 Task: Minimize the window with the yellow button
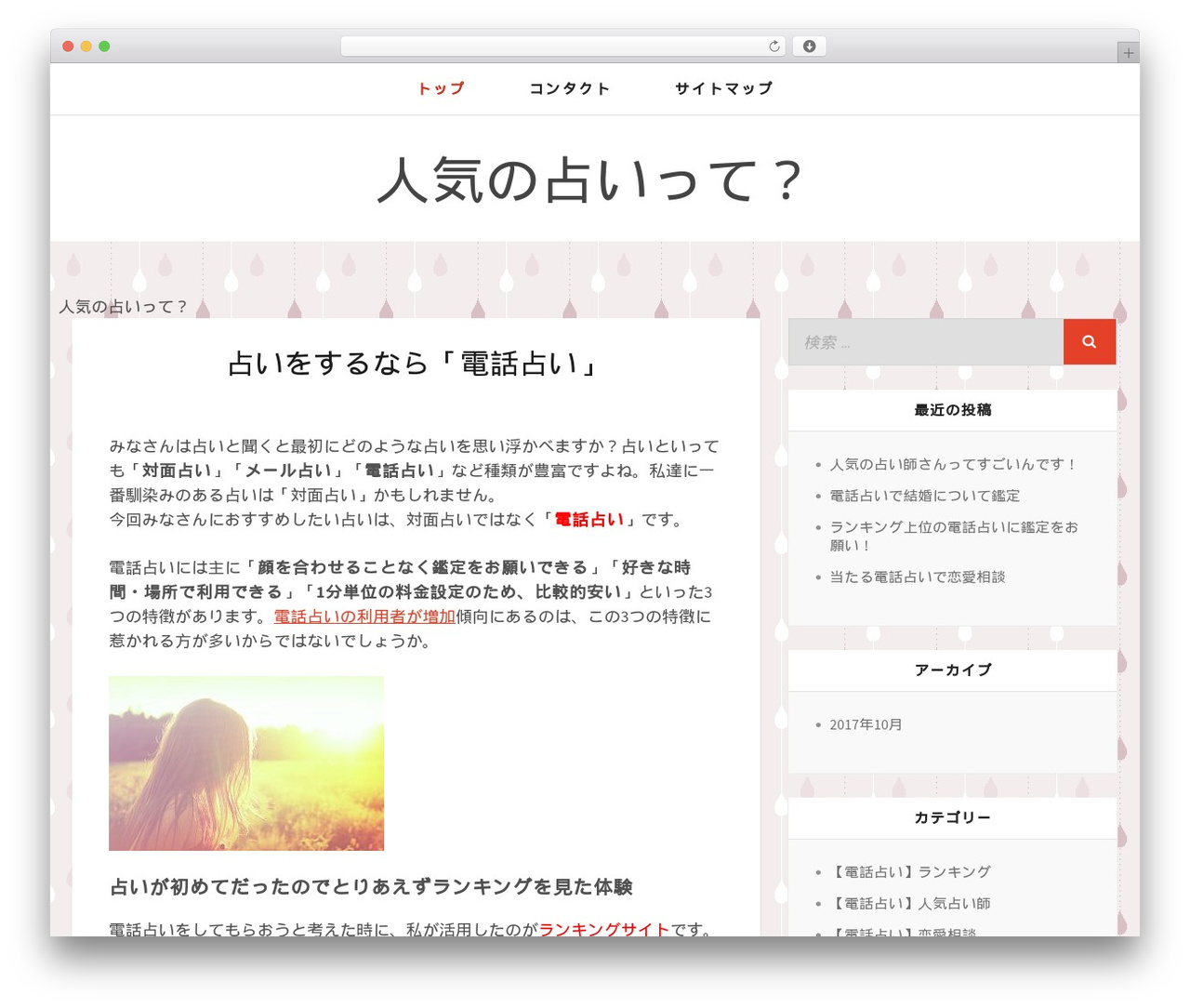(x=86, y=46)
